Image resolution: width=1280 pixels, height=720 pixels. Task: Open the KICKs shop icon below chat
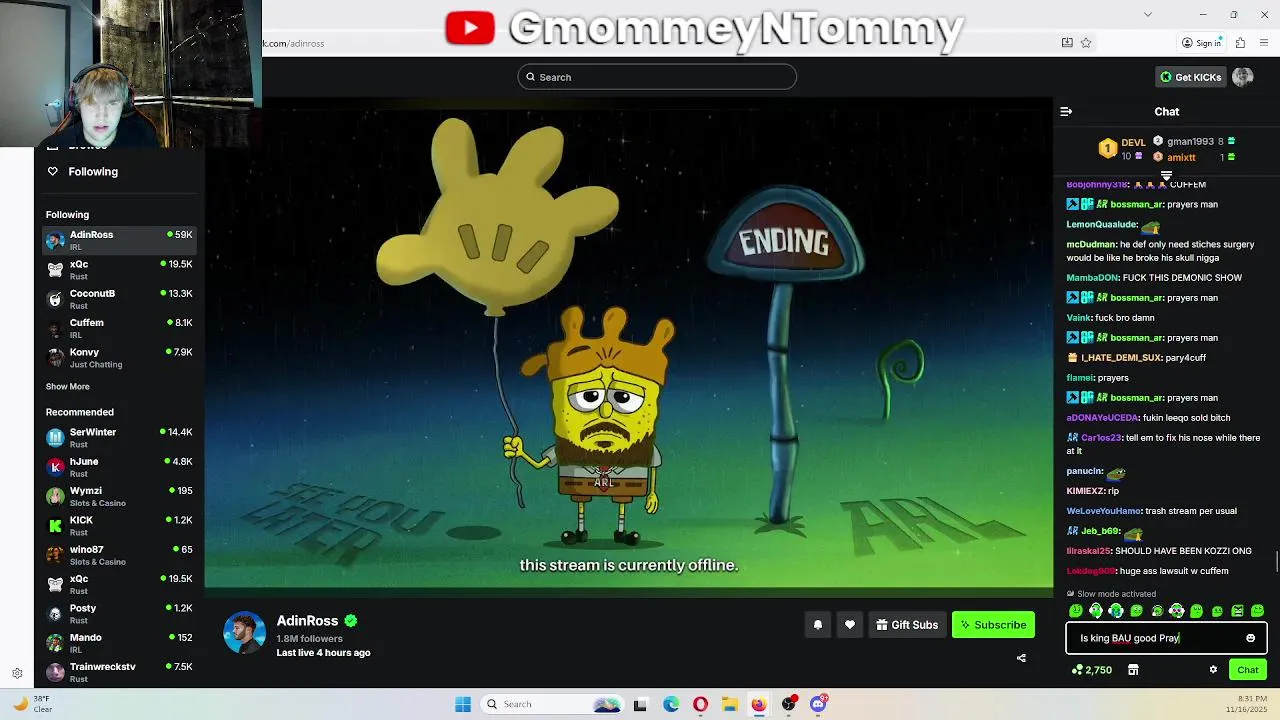1133,670
